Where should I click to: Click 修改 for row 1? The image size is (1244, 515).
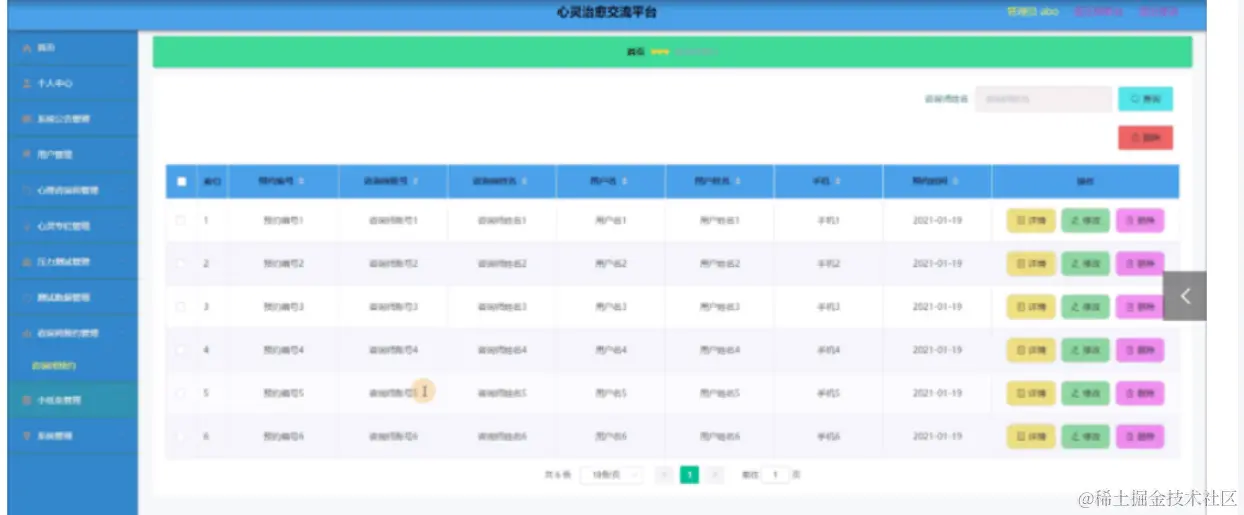pos(1085,221)
